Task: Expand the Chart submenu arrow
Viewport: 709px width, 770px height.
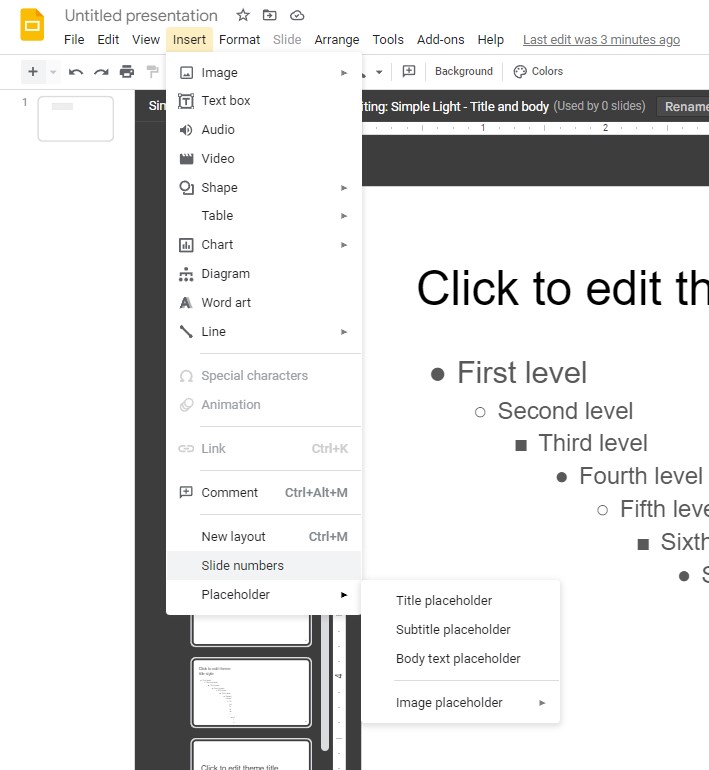Action: point(344,245)
